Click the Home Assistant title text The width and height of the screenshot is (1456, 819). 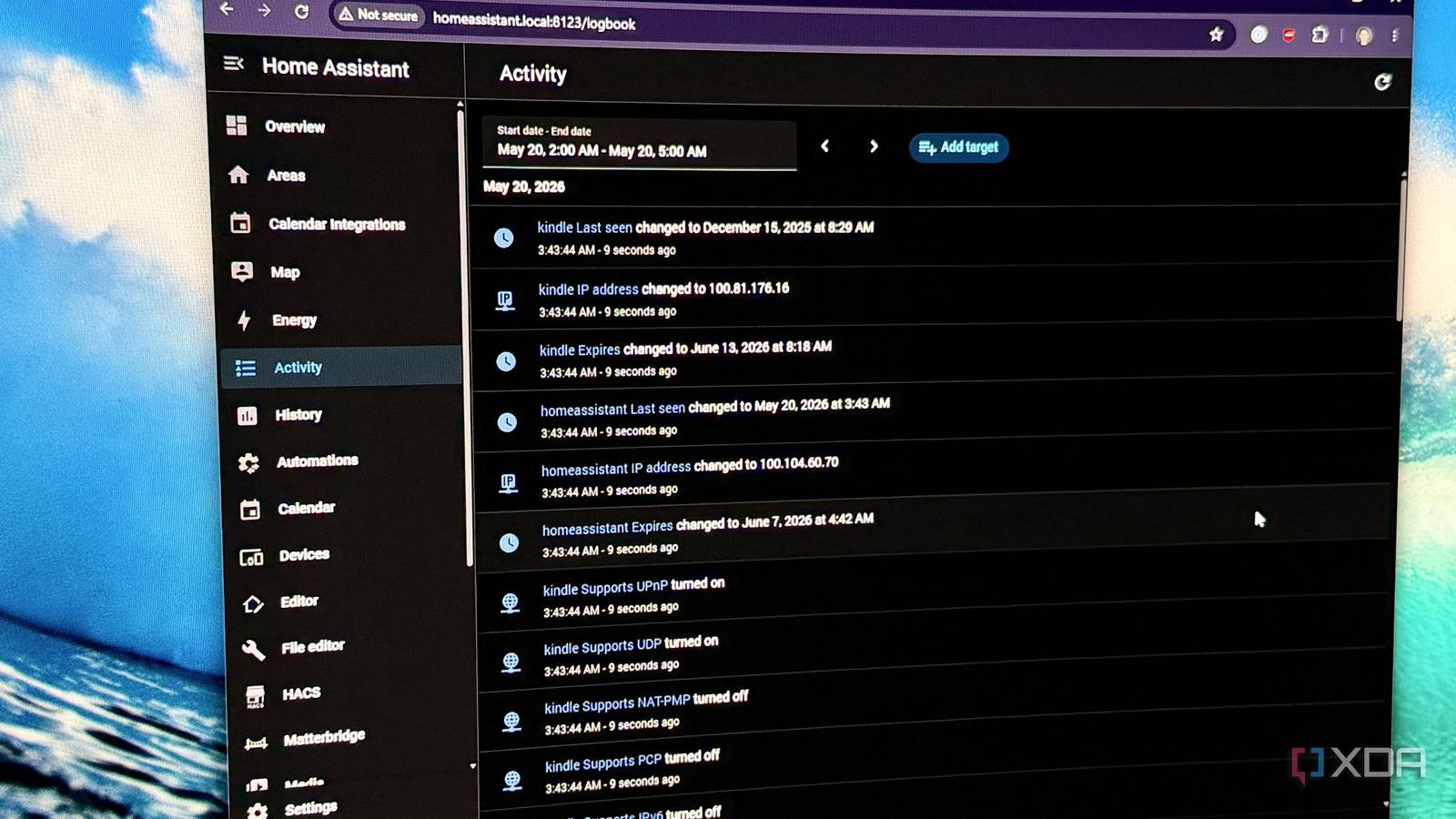336,67
